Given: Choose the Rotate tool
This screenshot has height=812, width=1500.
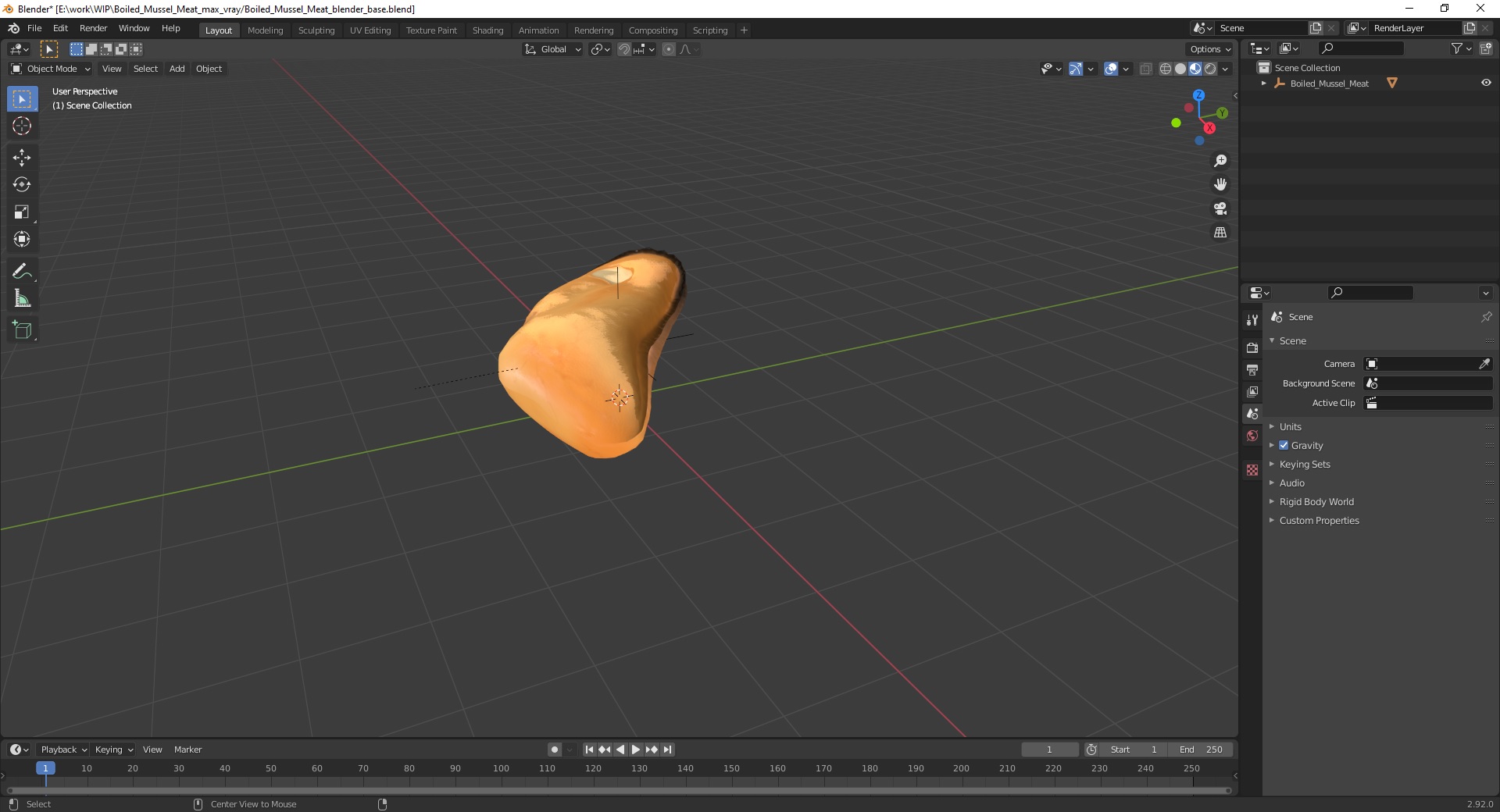Looking at the screenshot, I should (22, 185).
